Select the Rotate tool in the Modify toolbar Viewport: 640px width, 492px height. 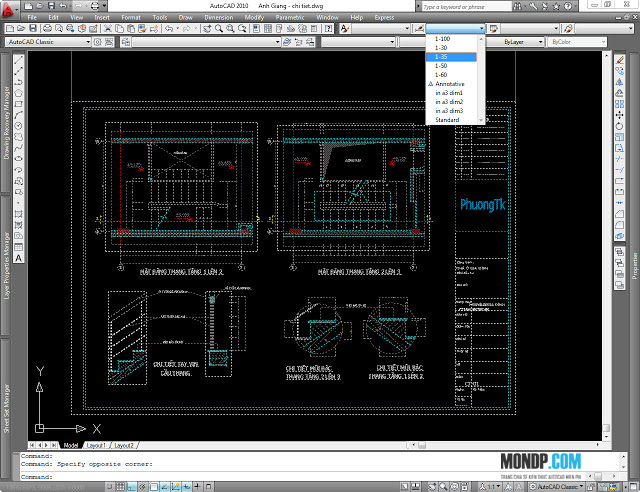(x=619, y=126)
